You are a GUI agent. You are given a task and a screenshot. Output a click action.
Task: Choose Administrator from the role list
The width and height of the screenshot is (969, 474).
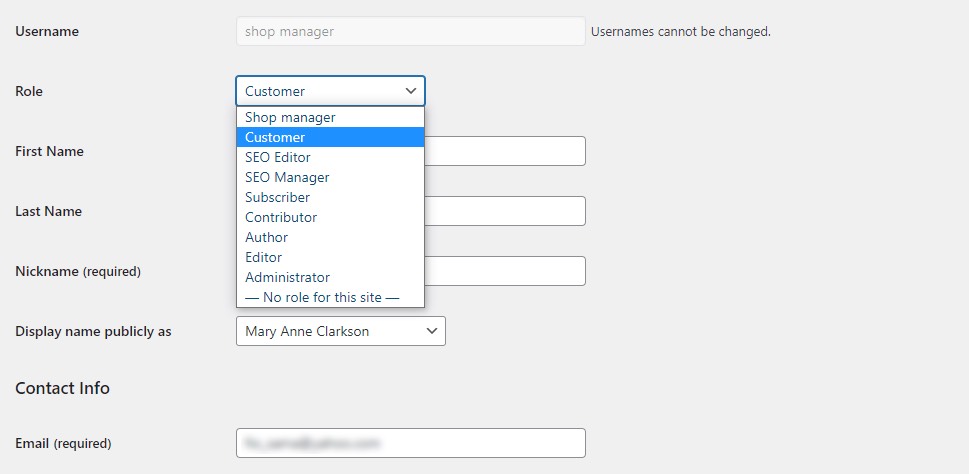(x=330, y=277)
